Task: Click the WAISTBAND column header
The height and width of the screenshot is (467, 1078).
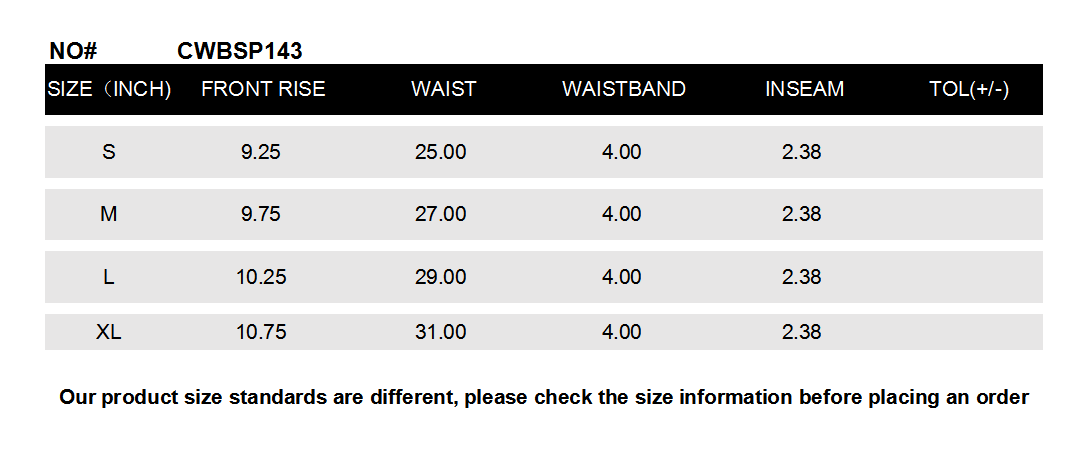Action: click(623, 89)
